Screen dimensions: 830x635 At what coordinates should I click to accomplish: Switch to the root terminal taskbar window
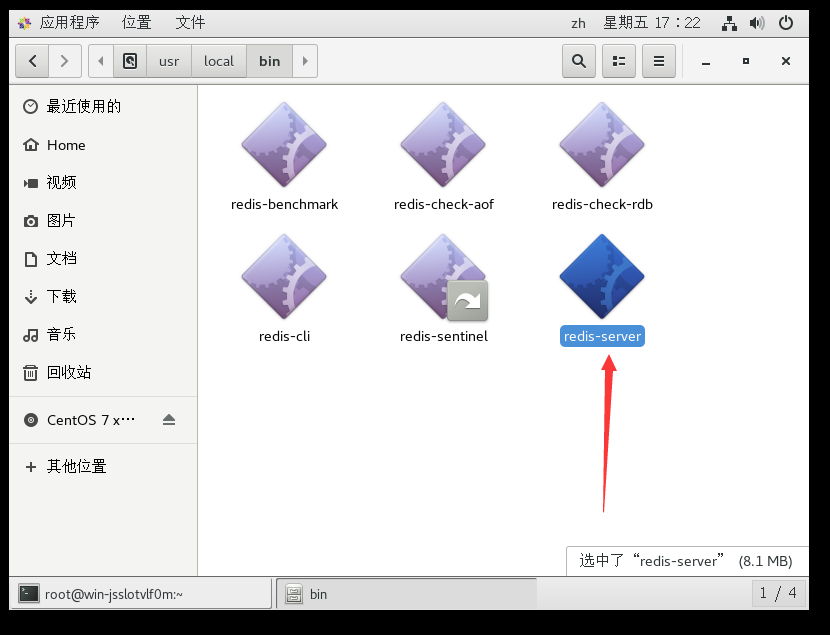point(141,594)
